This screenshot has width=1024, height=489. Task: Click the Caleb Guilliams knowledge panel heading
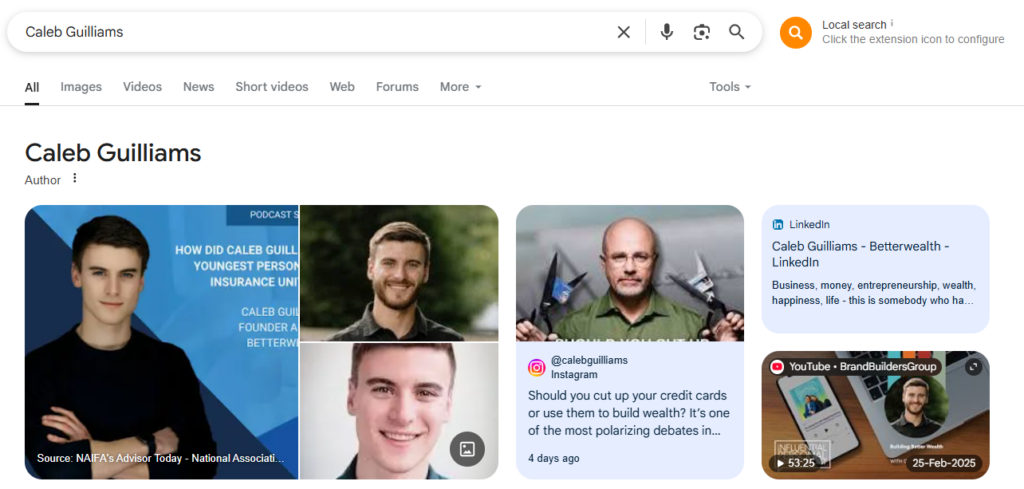point(113,153)
